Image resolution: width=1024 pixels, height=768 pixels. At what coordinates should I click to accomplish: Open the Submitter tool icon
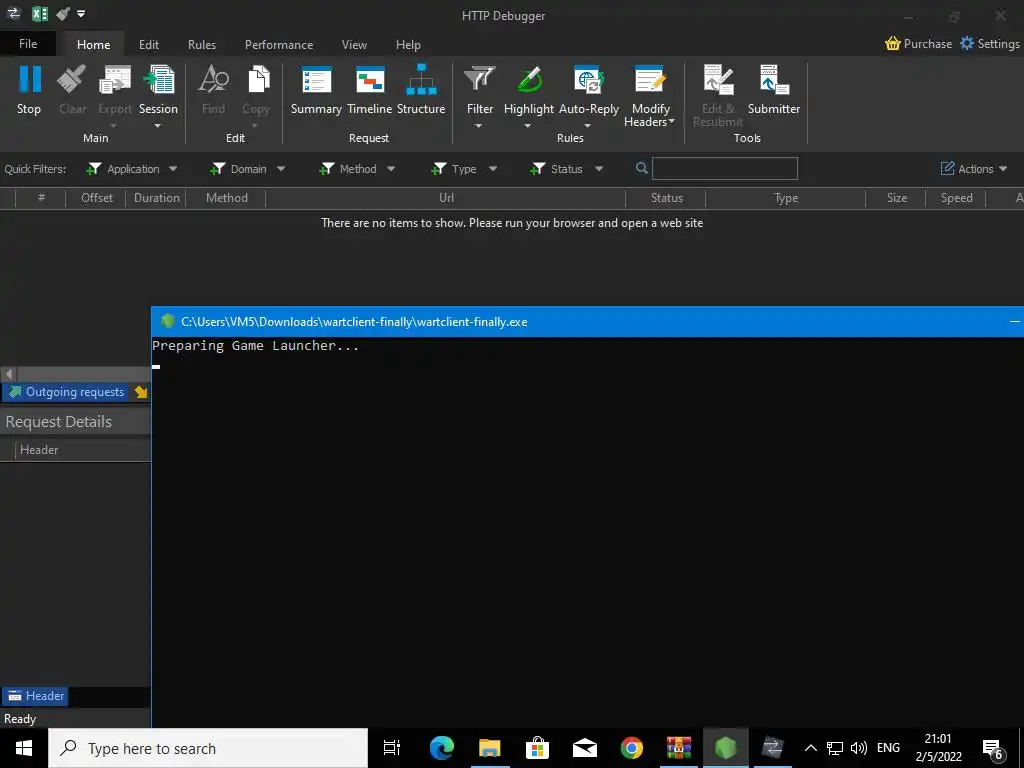click(774, 80)
